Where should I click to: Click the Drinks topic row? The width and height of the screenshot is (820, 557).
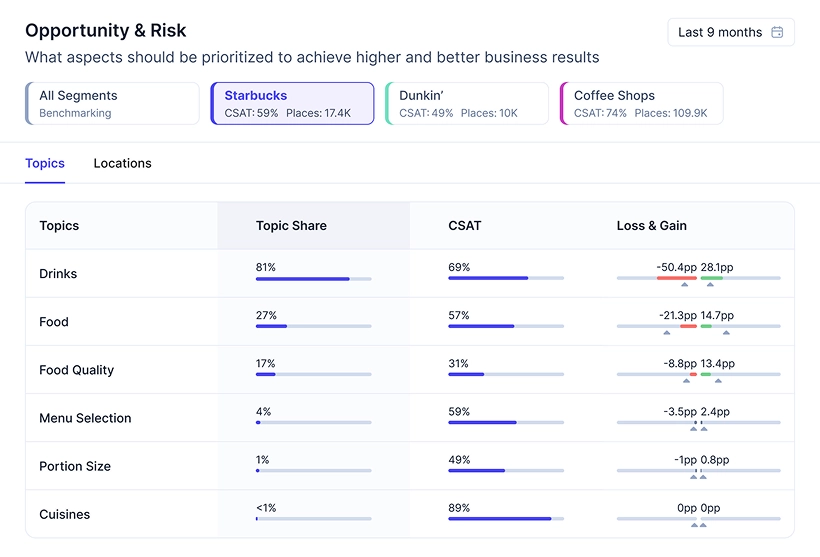pyautogui.click(x=58, y=274)
